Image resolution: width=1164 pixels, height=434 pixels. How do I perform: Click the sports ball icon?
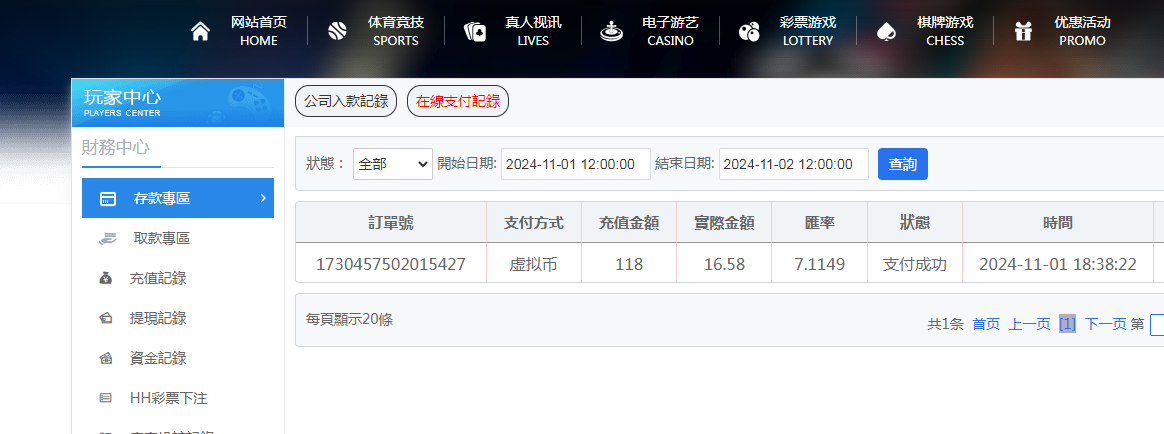pos(337,32)
